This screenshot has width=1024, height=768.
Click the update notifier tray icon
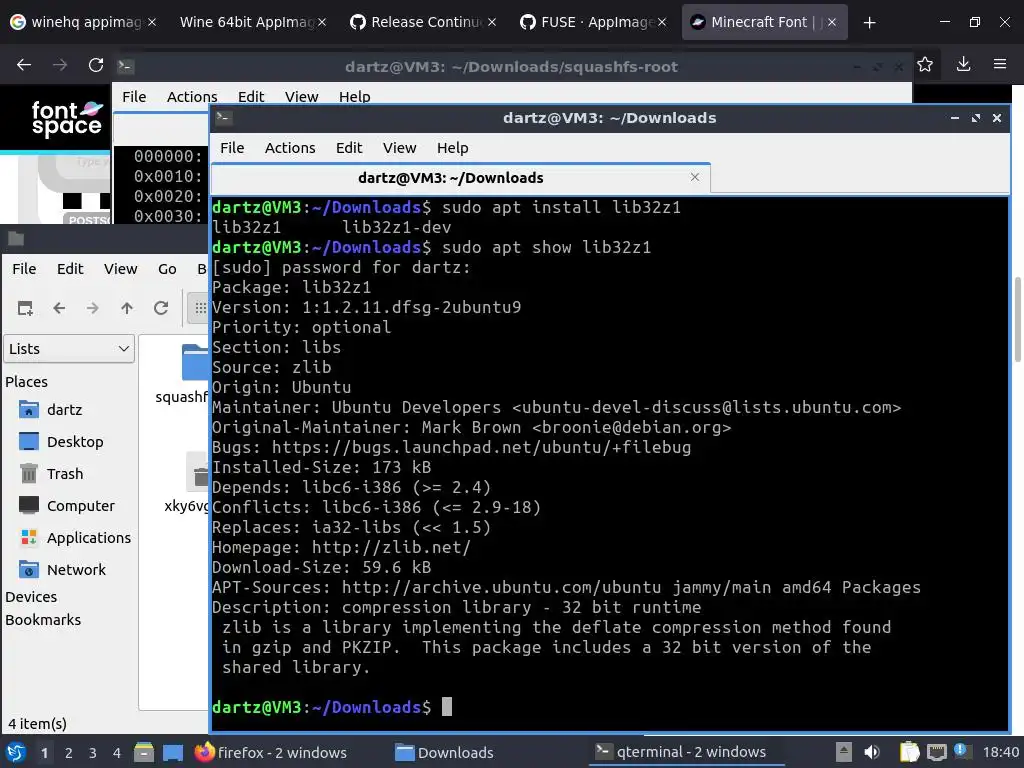(960, 751)
